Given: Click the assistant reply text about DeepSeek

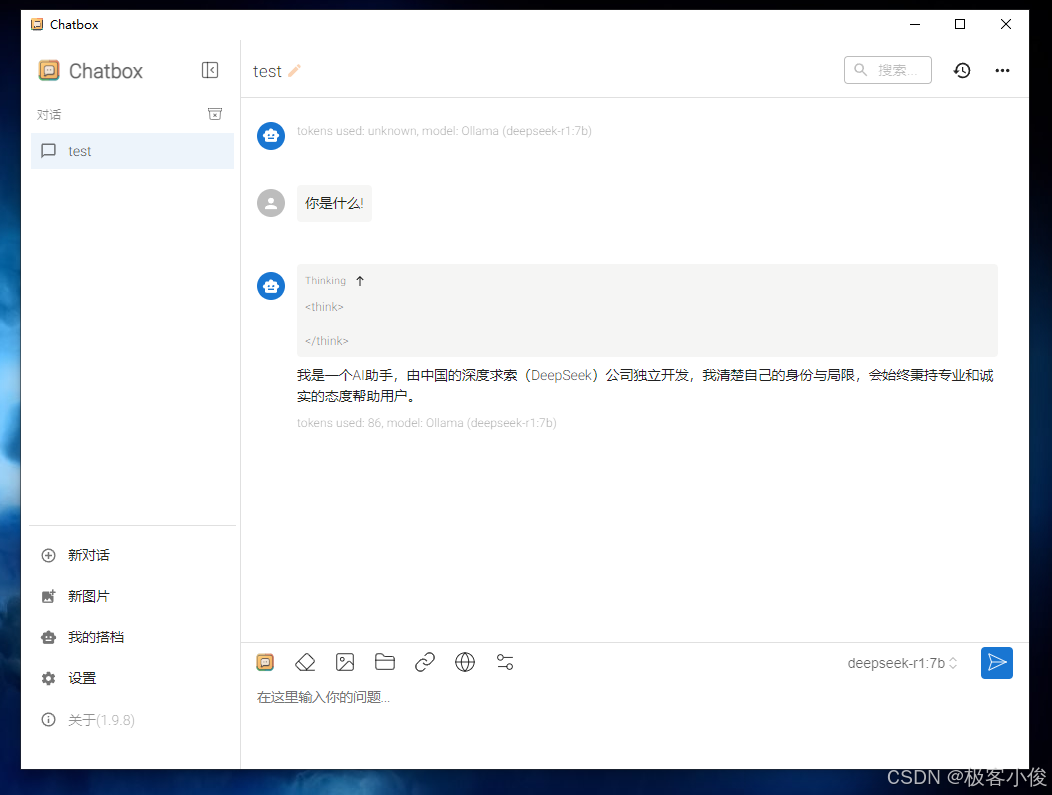Looking at the screenshot, I should pyautogui.click(x=645, y=386).
